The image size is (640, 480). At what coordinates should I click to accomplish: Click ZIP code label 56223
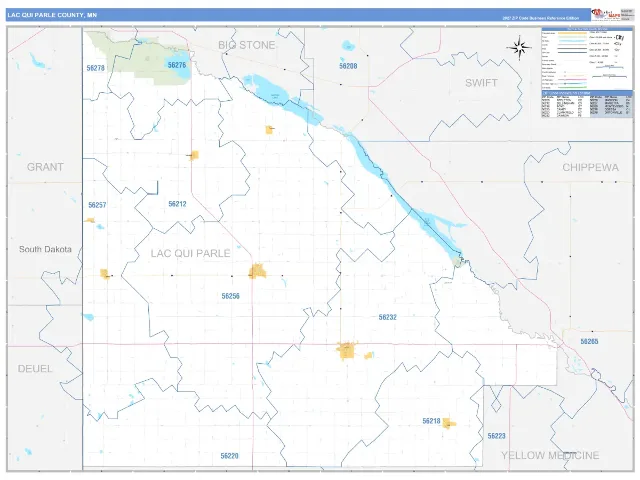pyautogui.click(x=496, y=436)
